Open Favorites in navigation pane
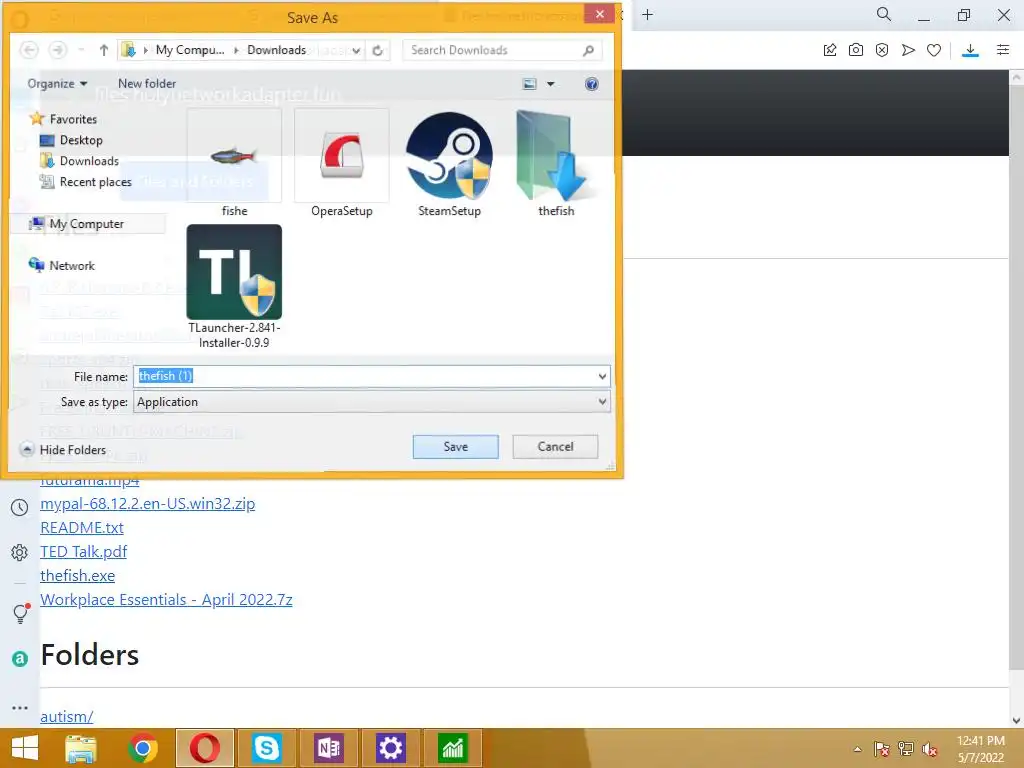Viewport: 1024px width, 768px height. (64, 119)
